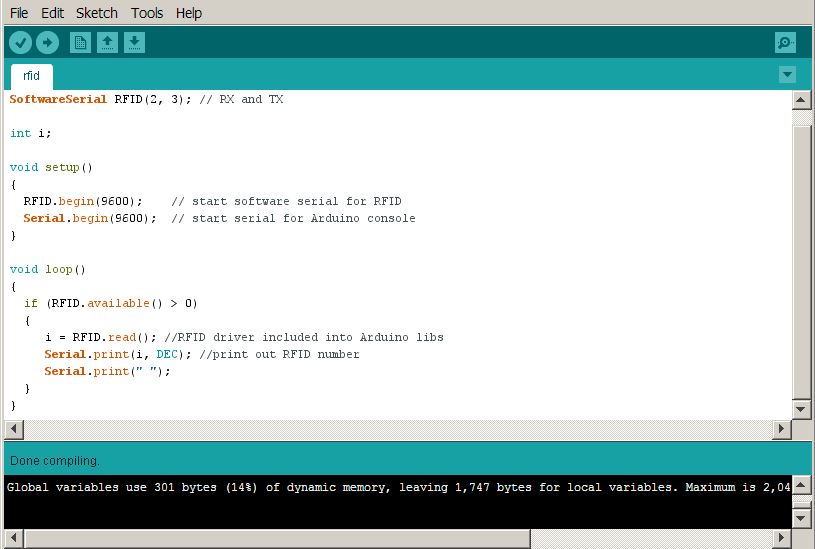Image resolution: width=815 pixels, height=549 pixels.
Task: Click the Upload (right arrow) button
Action: point(47,43)
